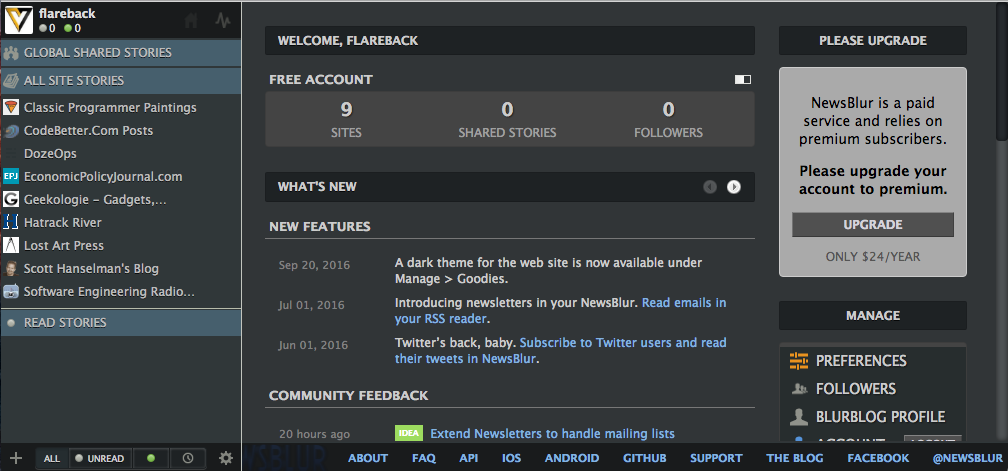Show next What's New page
Viewport: 1008px width, 471px height.
734,187
